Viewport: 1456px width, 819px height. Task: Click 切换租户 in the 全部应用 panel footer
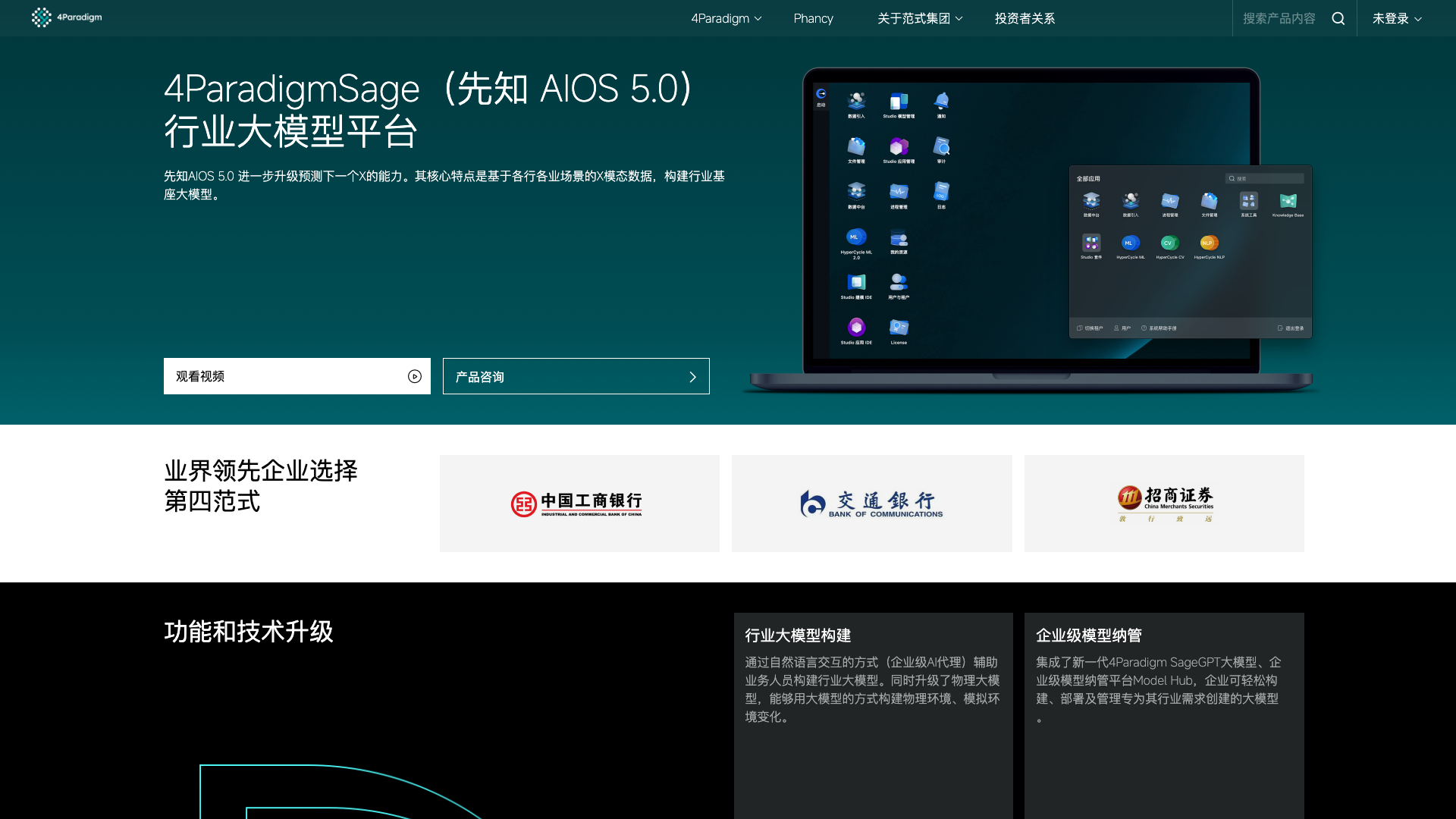[1090, 328]
